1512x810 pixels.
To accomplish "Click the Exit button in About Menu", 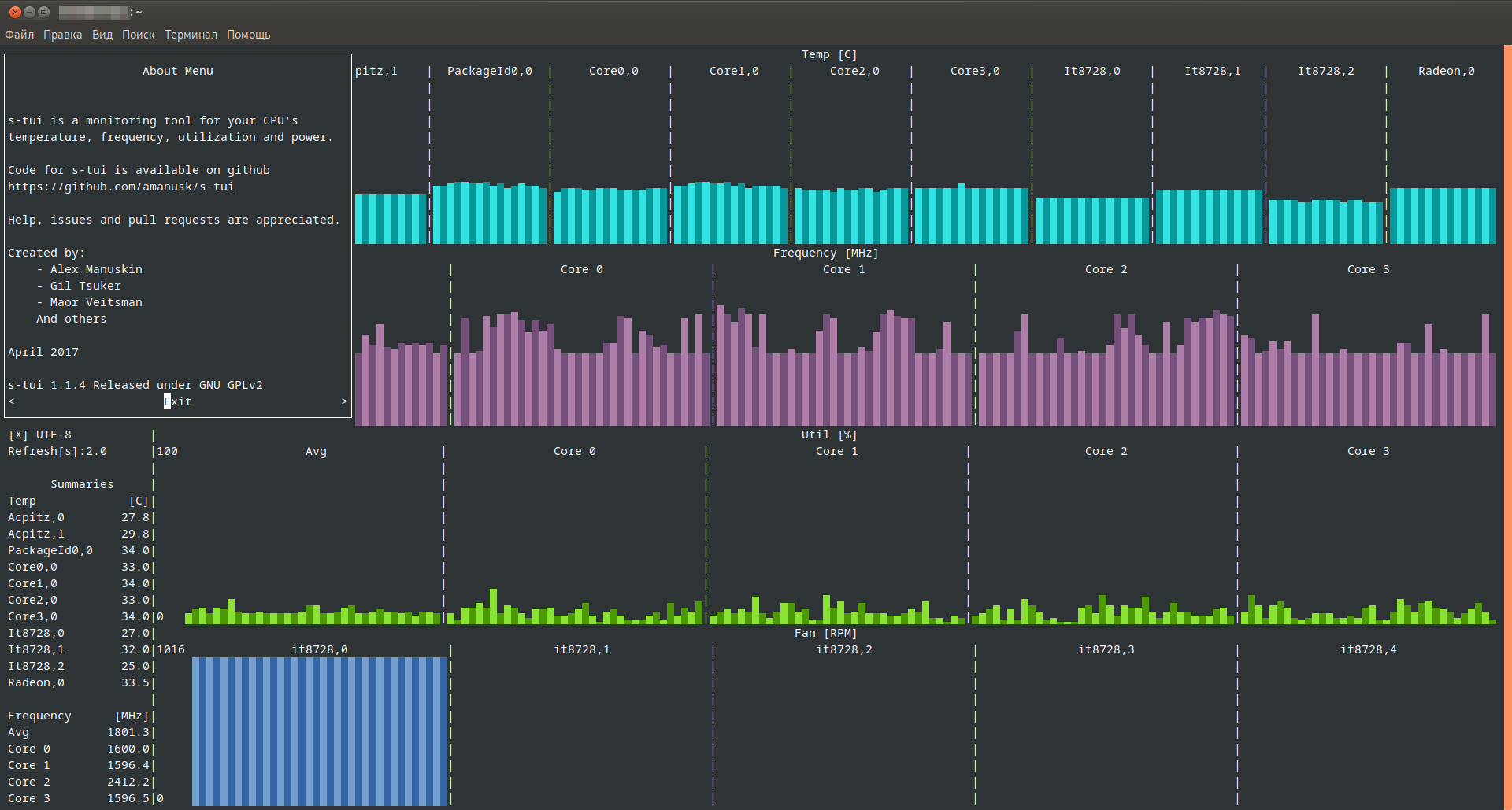I will pos(178,401).
